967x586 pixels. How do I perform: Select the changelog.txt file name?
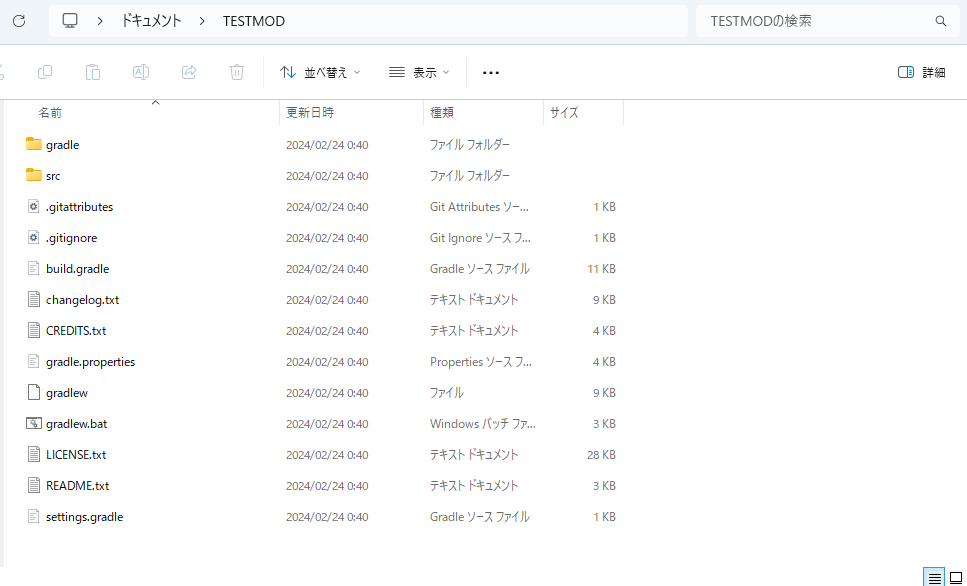83,299
